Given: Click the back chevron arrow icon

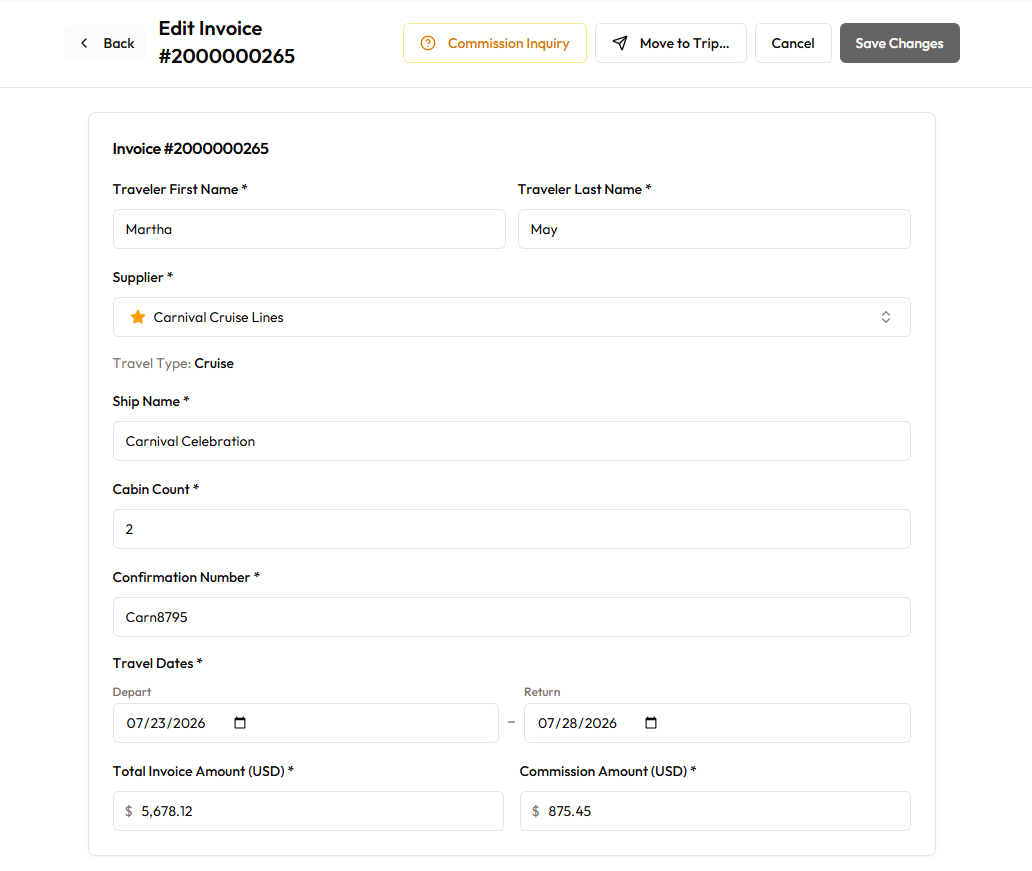Looking at the screenshot, I should pyautogui.click(x=84, y=43).
